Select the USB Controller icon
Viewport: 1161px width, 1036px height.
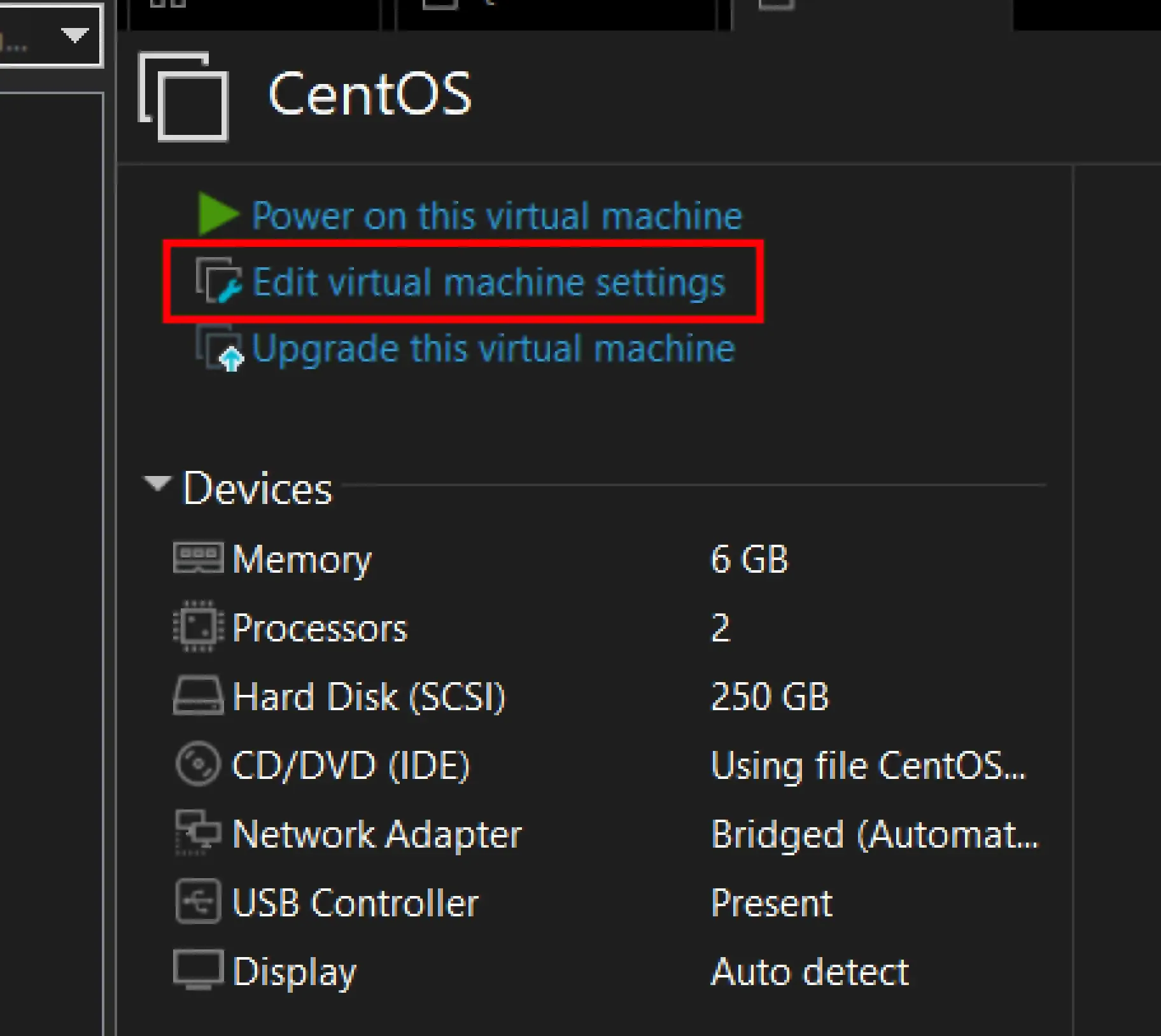coord(198,902)
